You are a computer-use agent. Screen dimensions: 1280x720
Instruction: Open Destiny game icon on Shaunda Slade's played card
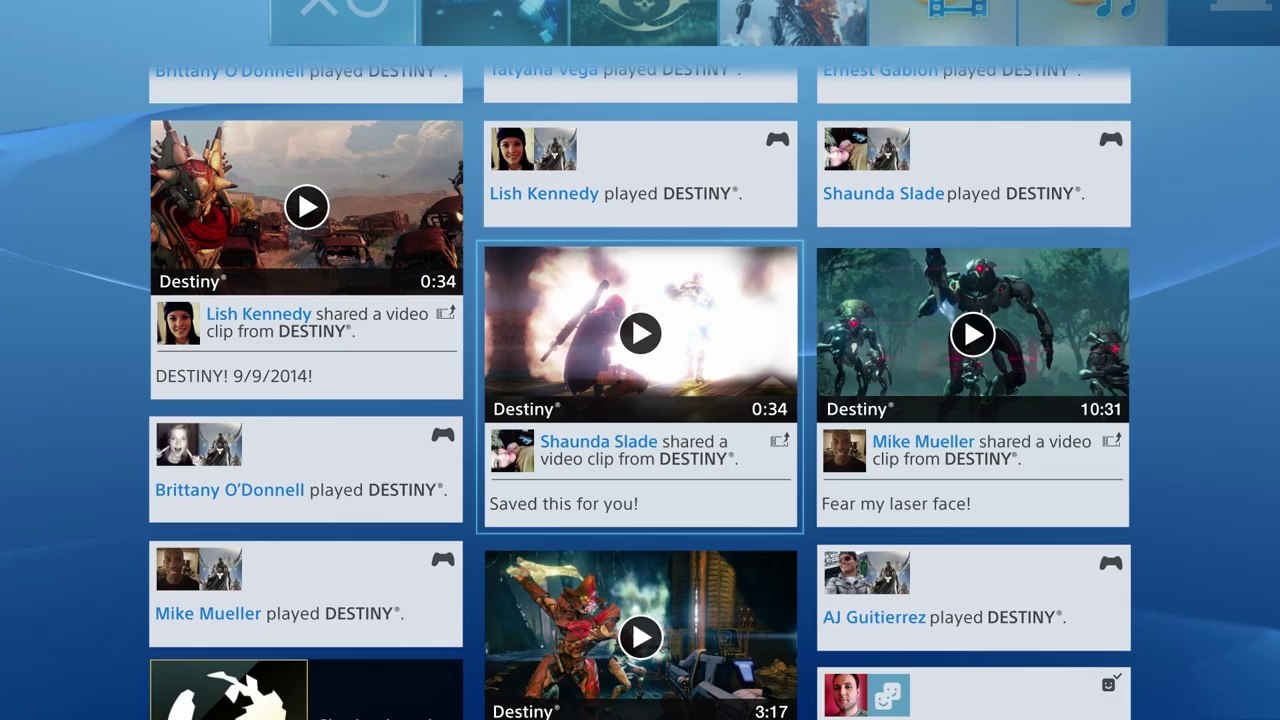(888, 149)
